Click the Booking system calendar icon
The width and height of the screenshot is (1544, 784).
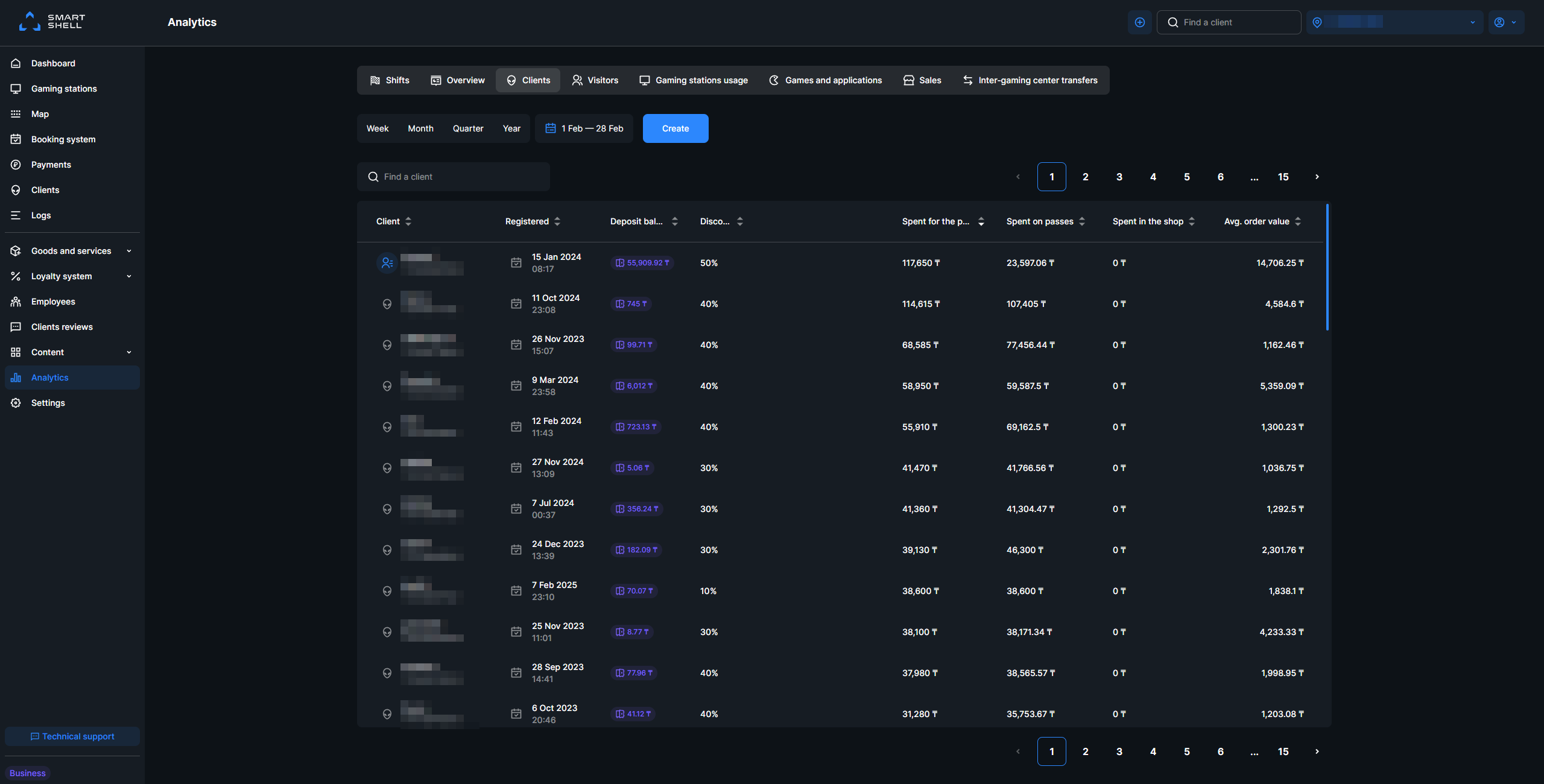(16, 139)
